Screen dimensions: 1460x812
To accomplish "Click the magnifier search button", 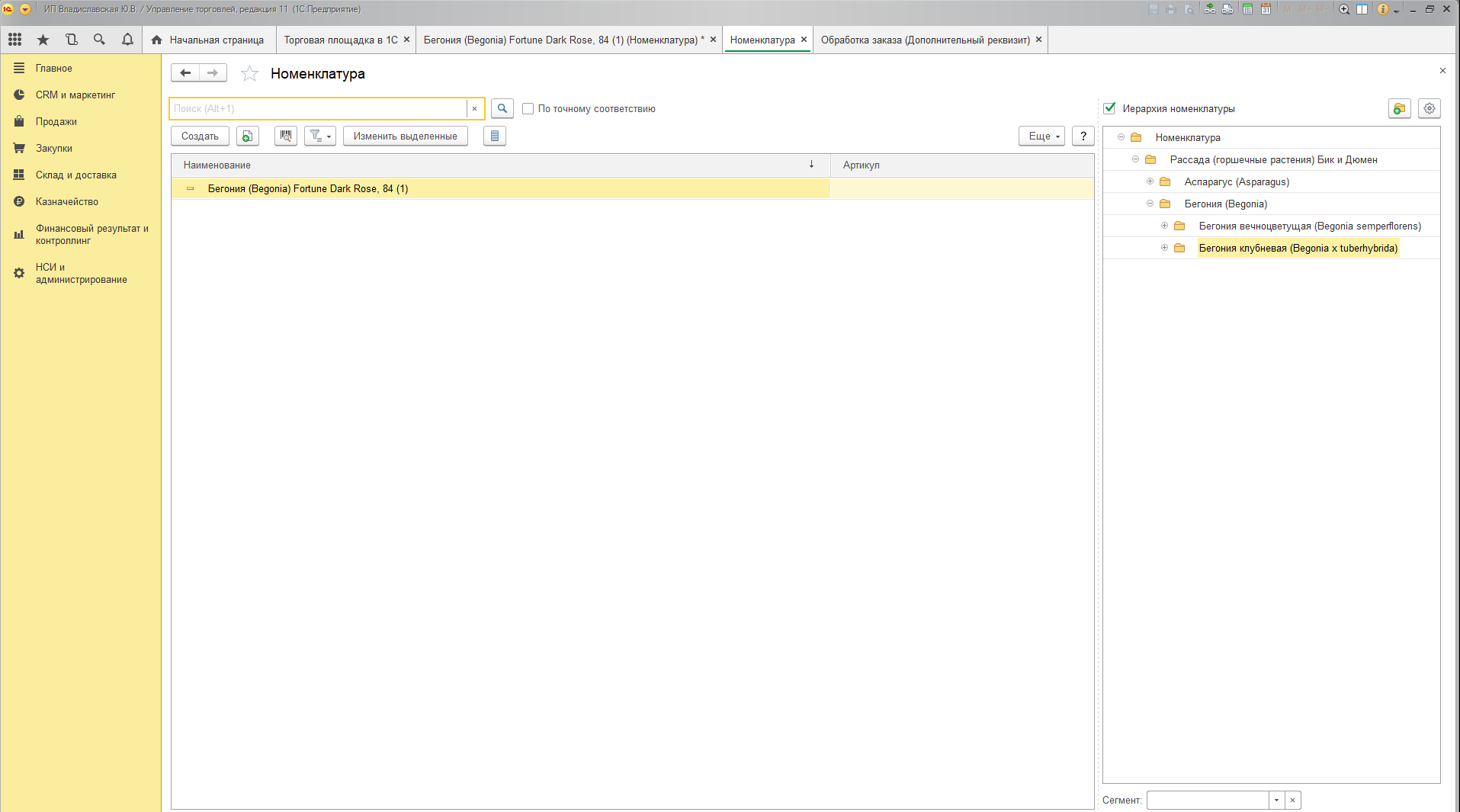I will click(502, 108).
